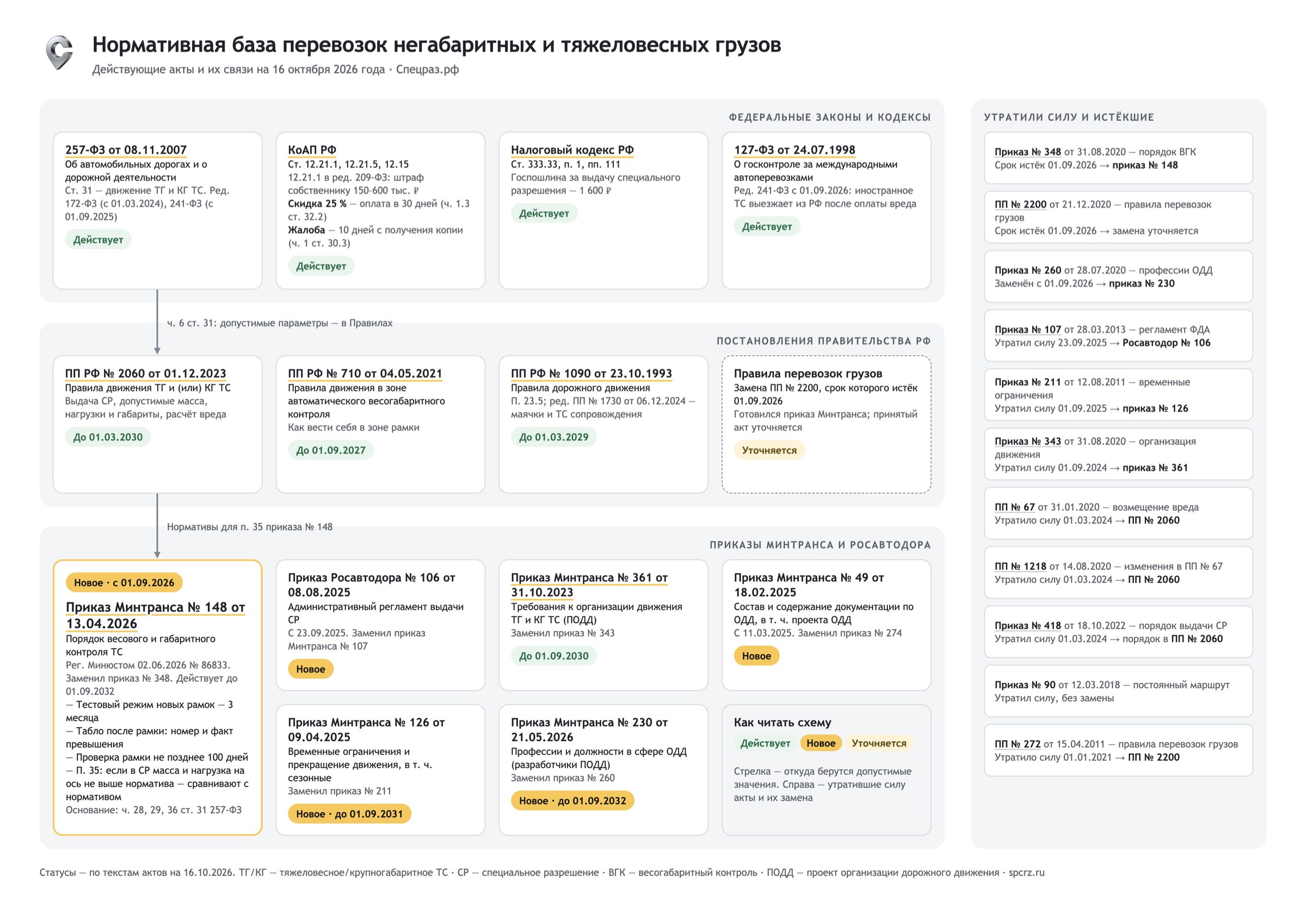Open ПП РФ № 2060 от 01.12.2023 link

146,373
